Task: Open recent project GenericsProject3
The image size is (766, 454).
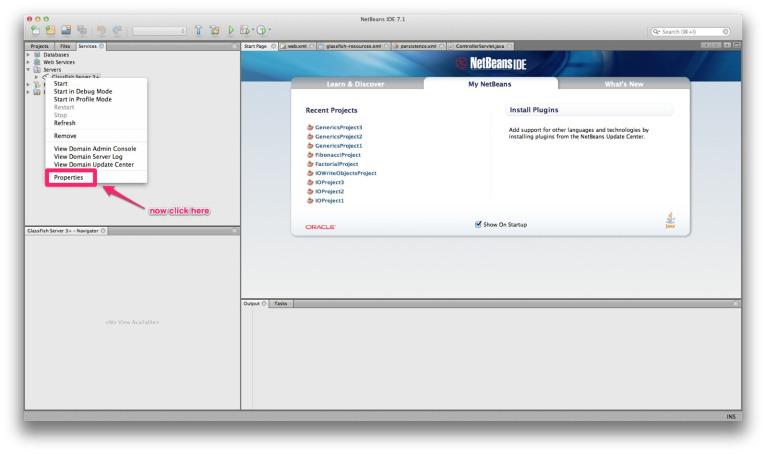Action: coord(339,127)
